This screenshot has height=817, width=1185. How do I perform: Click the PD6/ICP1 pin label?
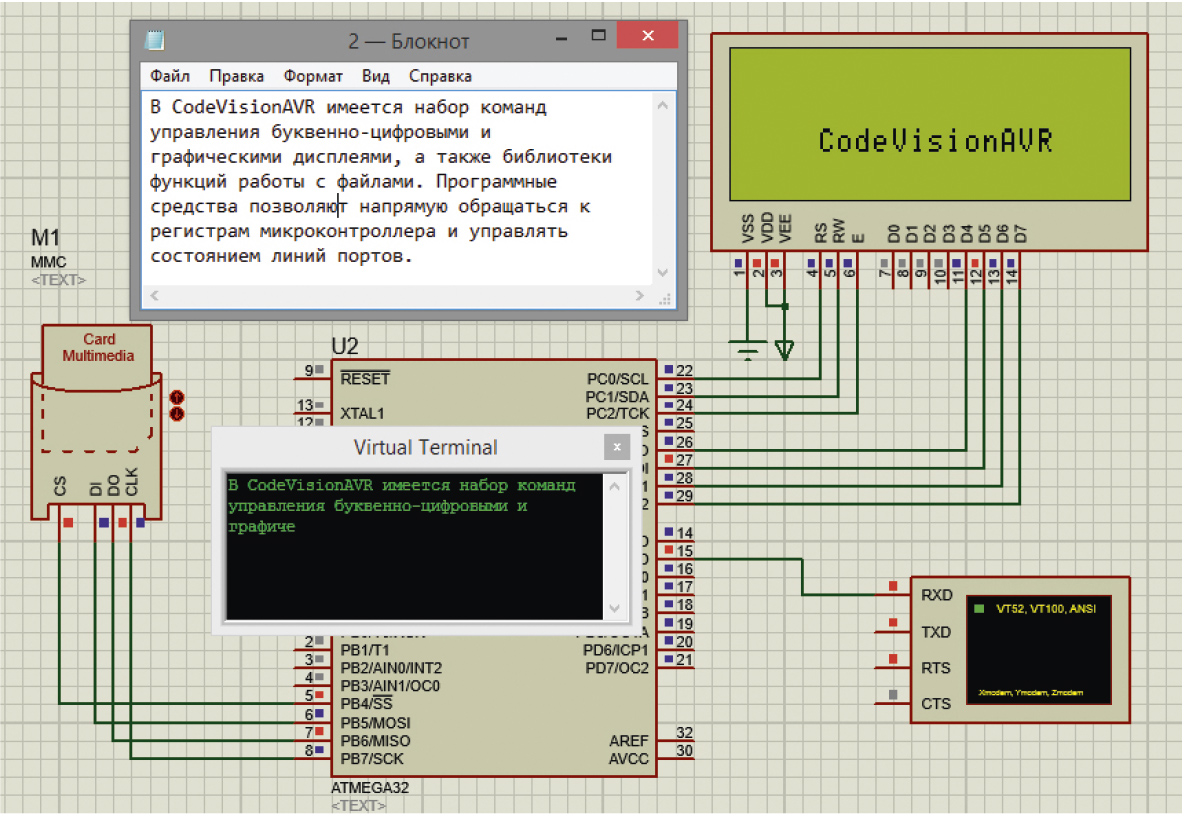pos(615,650)
